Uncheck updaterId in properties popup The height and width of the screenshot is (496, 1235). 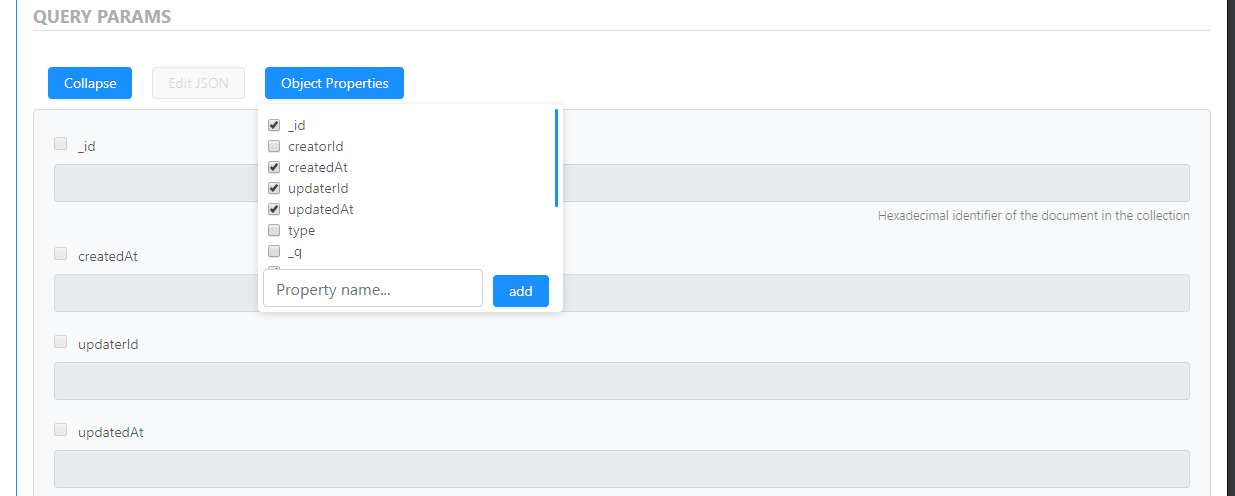point(274,189)
